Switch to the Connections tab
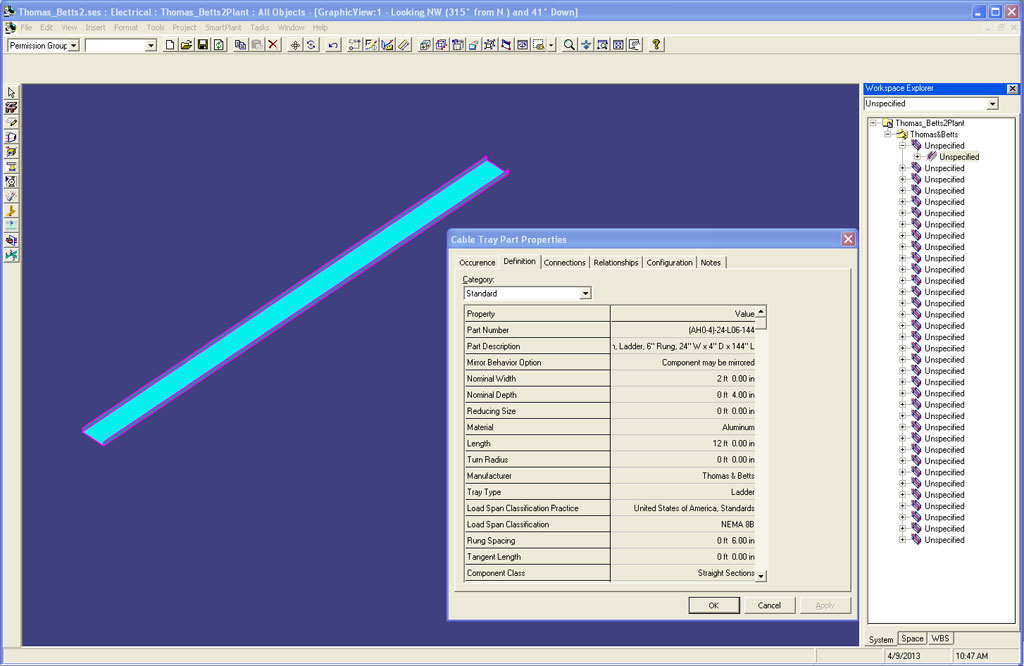The height and width of the screenshot is (666, 1024). (x=564, y=262)
